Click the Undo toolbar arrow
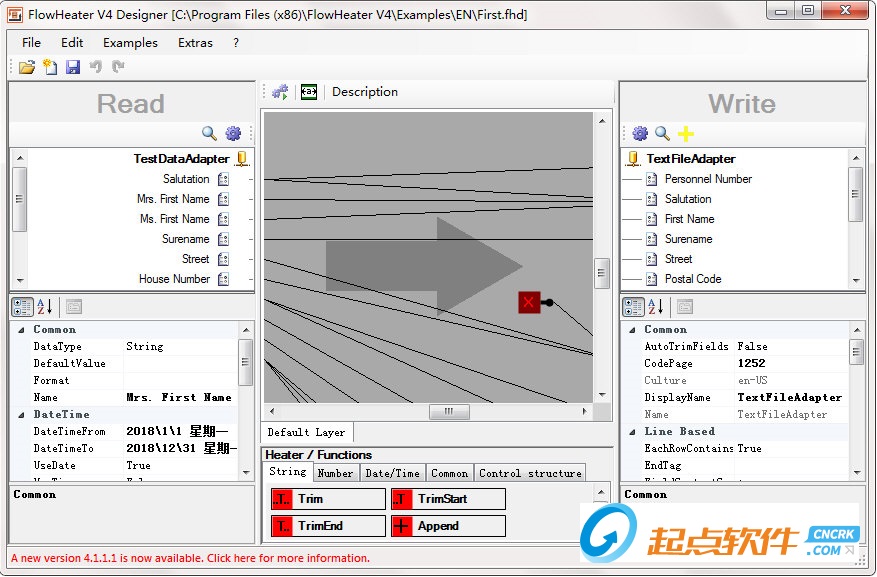The width and height of the screenshot is (877, 577). click(x=96, y=67)
